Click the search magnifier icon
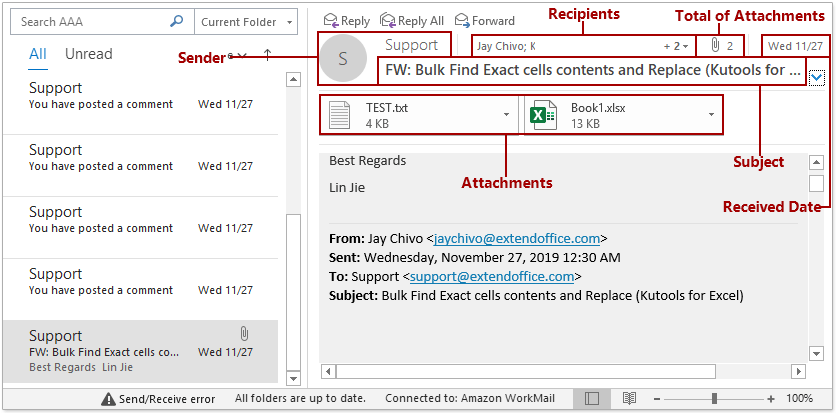Screen dimensions: 837x413 click(177, 21)
